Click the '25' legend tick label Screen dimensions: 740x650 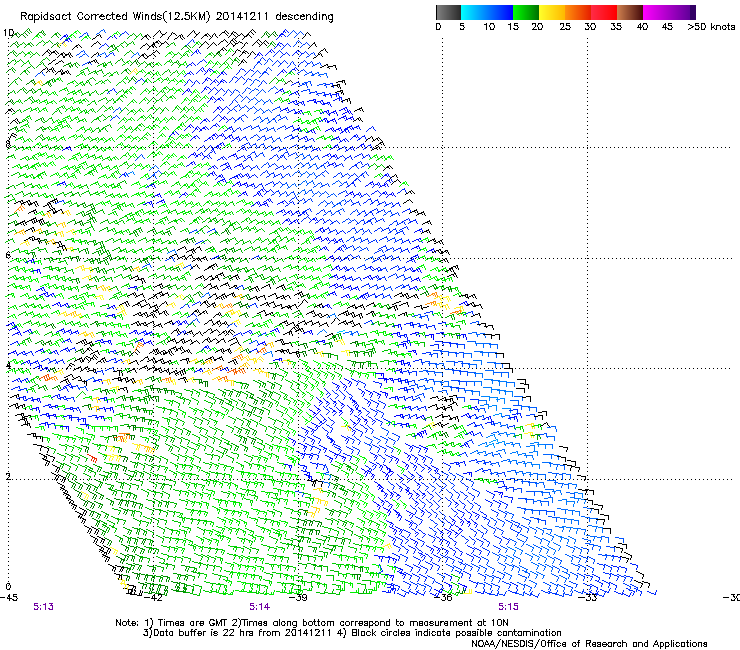[x=565, y=27]
